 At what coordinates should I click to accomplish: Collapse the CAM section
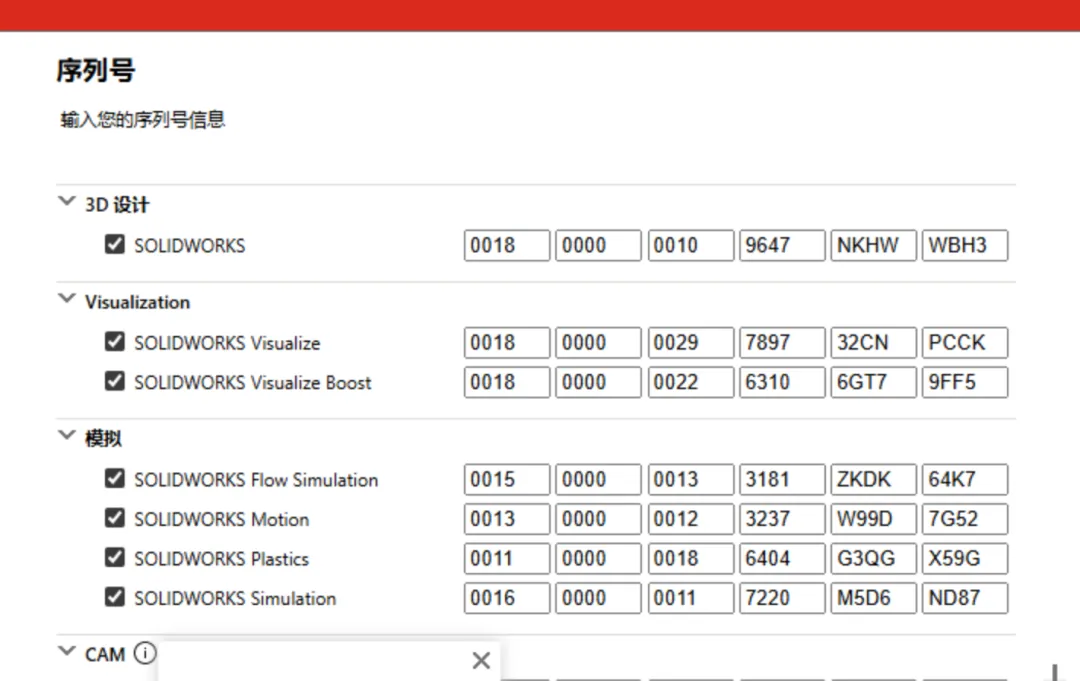click(x=67, y=651)
